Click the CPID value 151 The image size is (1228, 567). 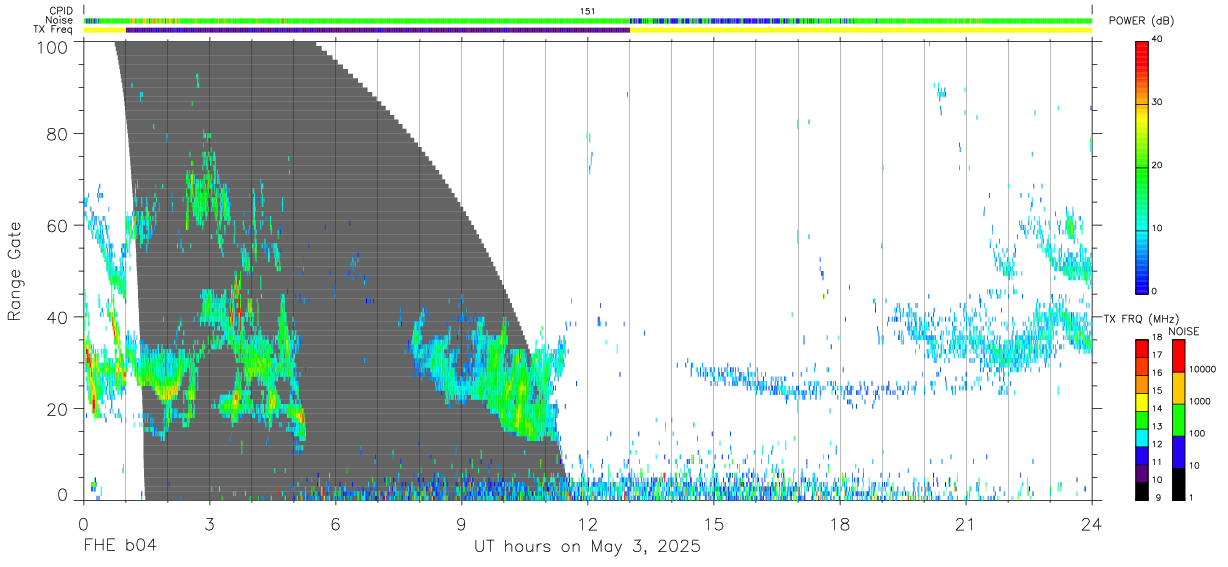[587, 11]
